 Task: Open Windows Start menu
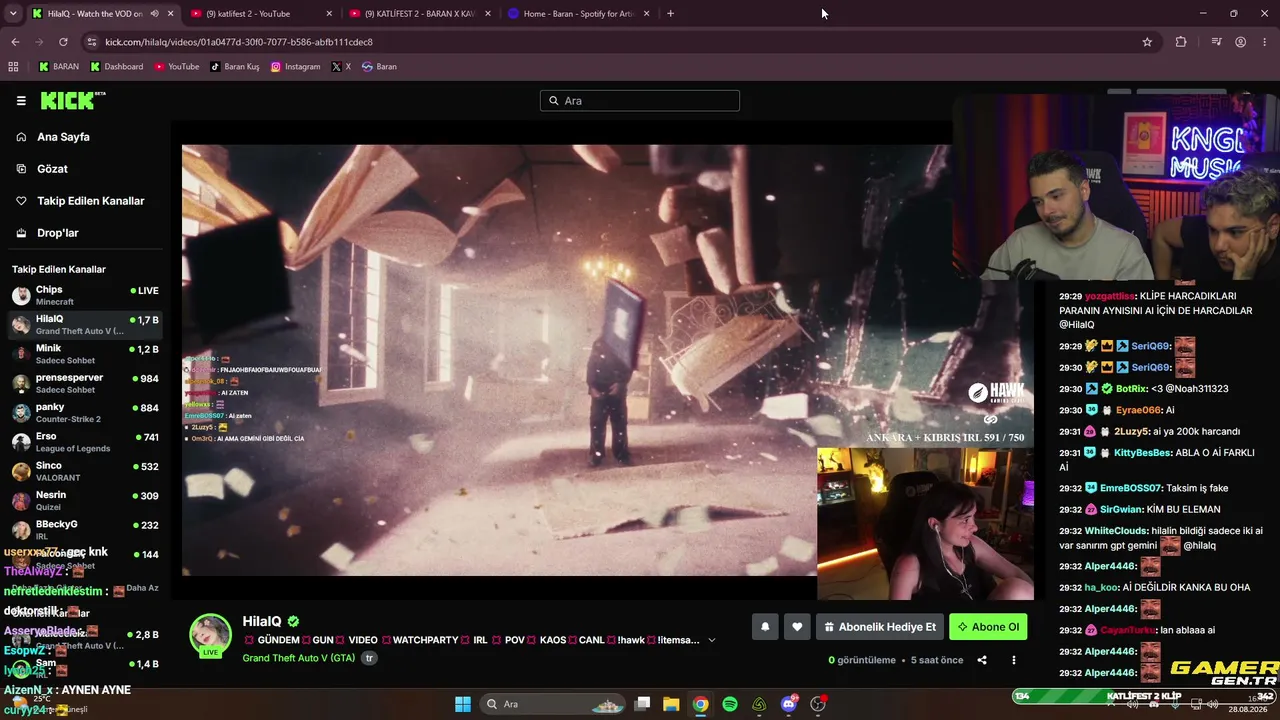463,704
